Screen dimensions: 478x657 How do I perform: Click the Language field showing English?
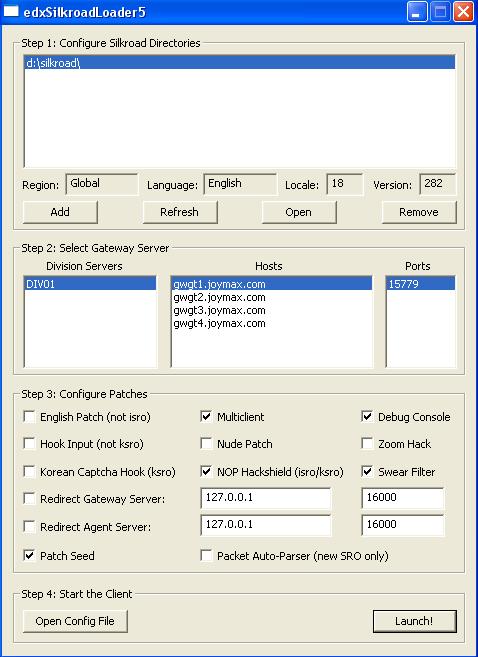(240, 184)
